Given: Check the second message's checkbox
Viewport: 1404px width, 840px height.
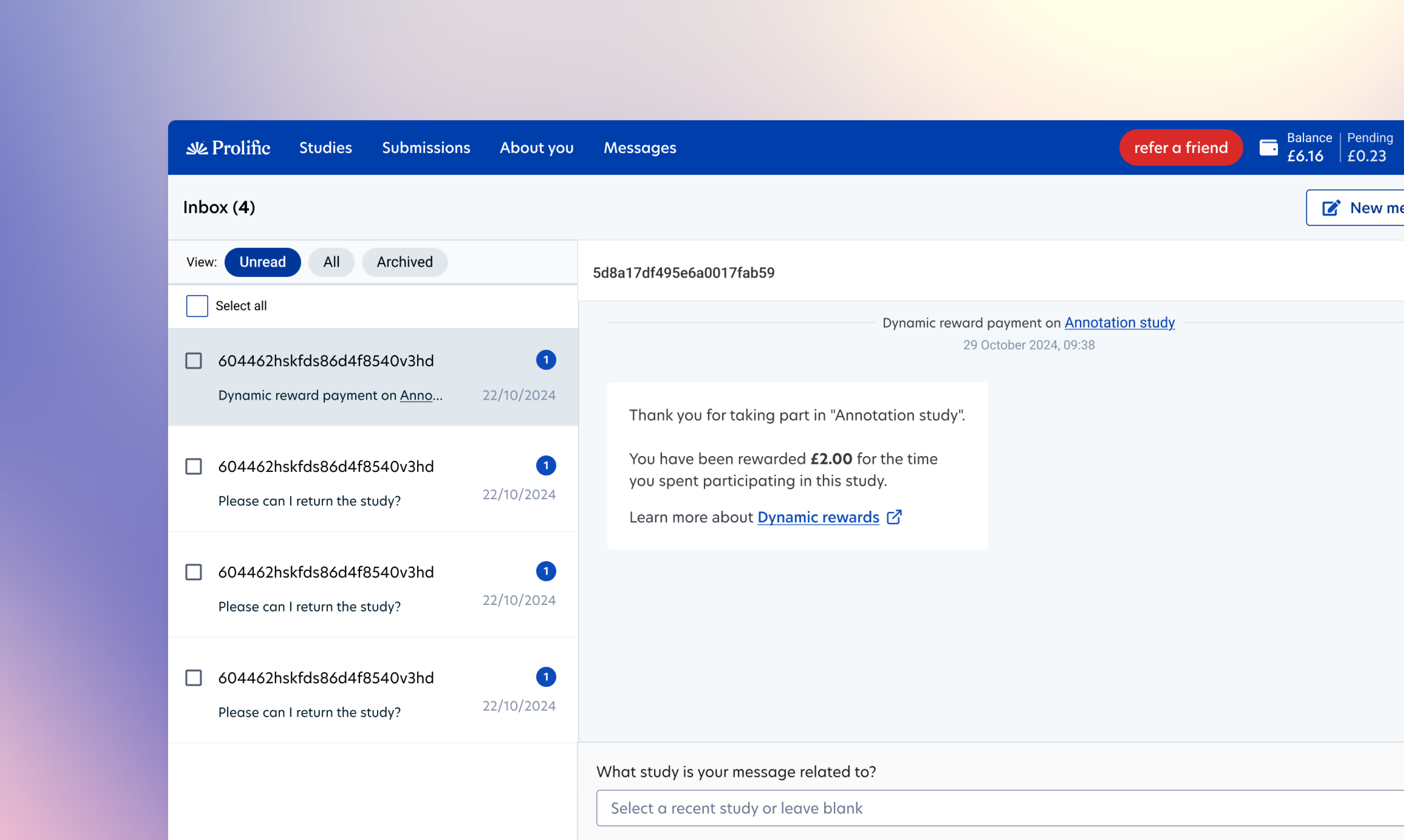Looking at the screenshot, I should pos(194,466).
